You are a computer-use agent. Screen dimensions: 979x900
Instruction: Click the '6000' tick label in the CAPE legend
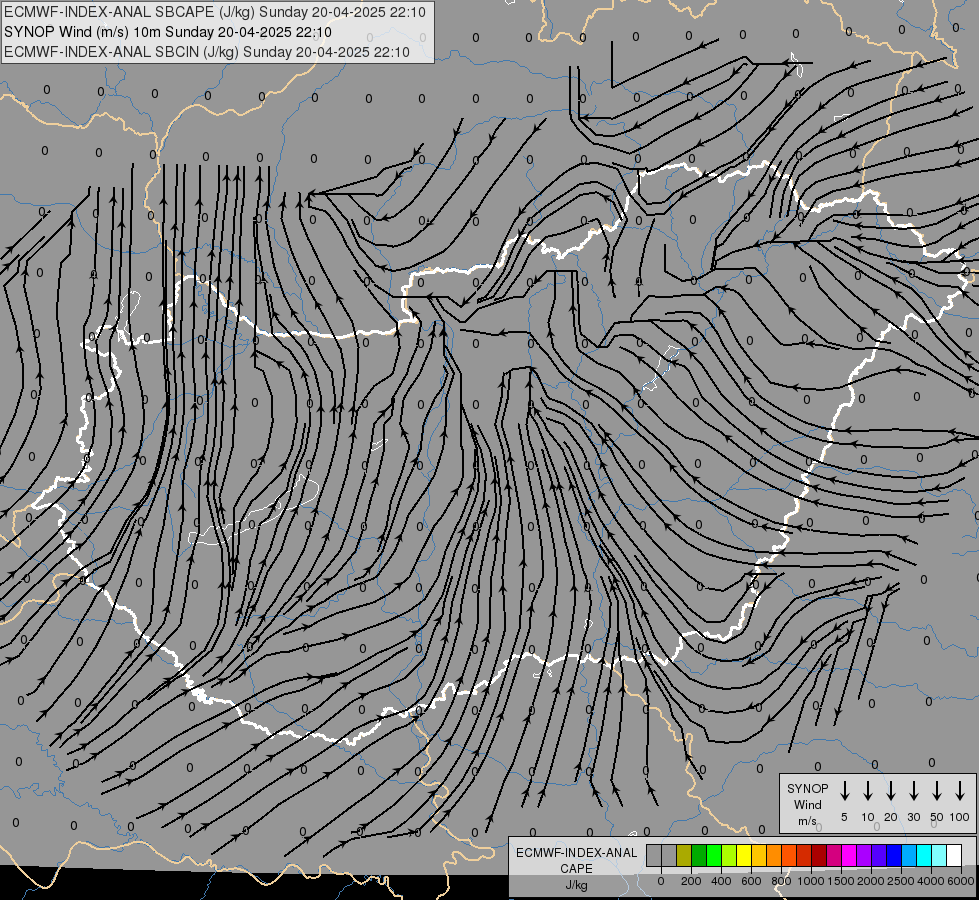coord(961,881)
